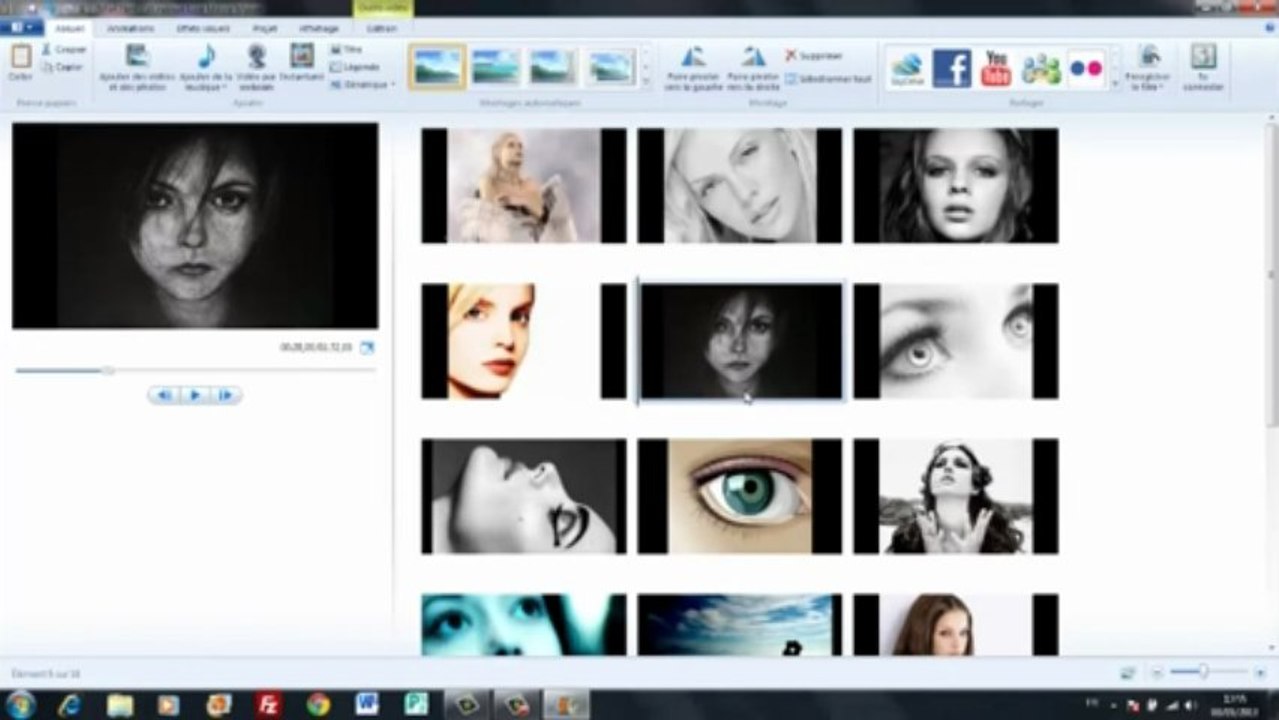Screen dimensions: 1279x720
Task: Click the preview seek bar
Action: click(x=195, y=370)
